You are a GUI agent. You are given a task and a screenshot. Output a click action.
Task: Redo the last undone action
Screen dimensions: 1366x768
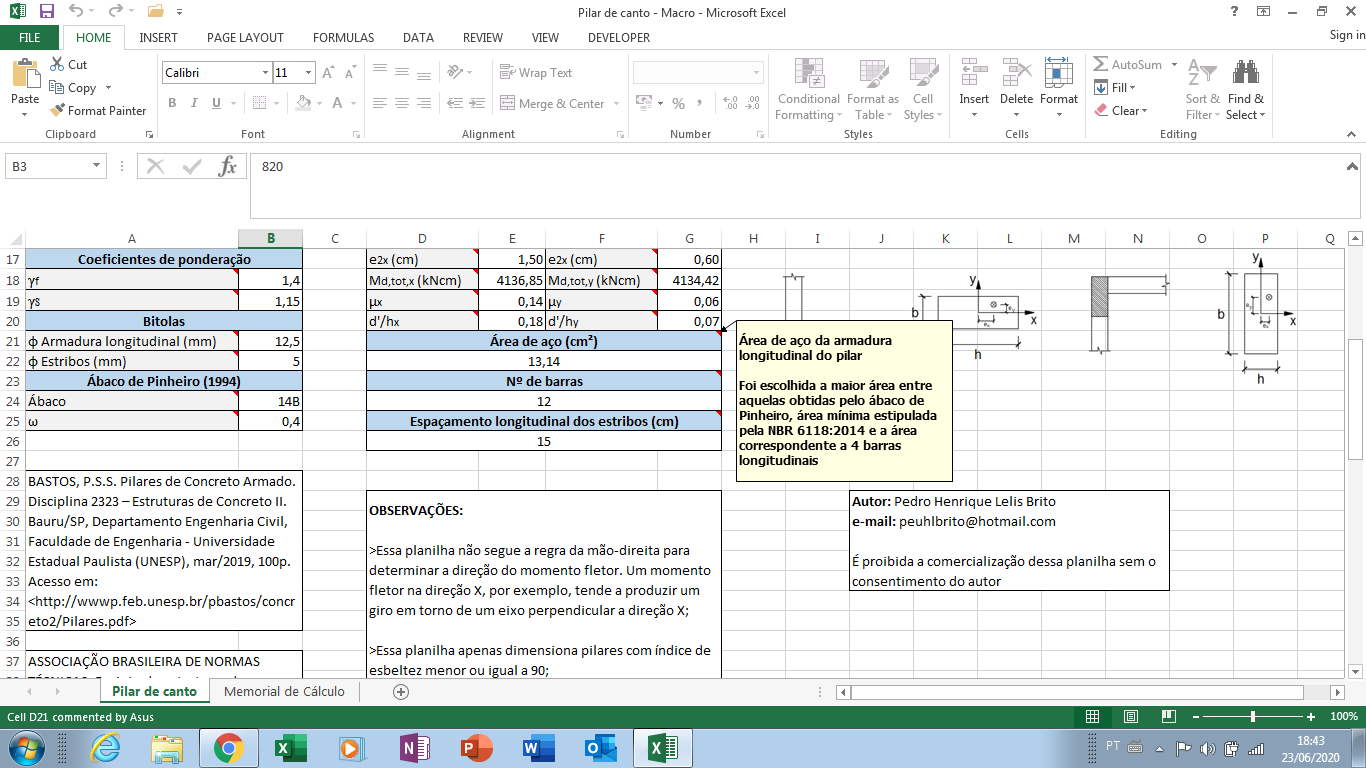point(115,12)
